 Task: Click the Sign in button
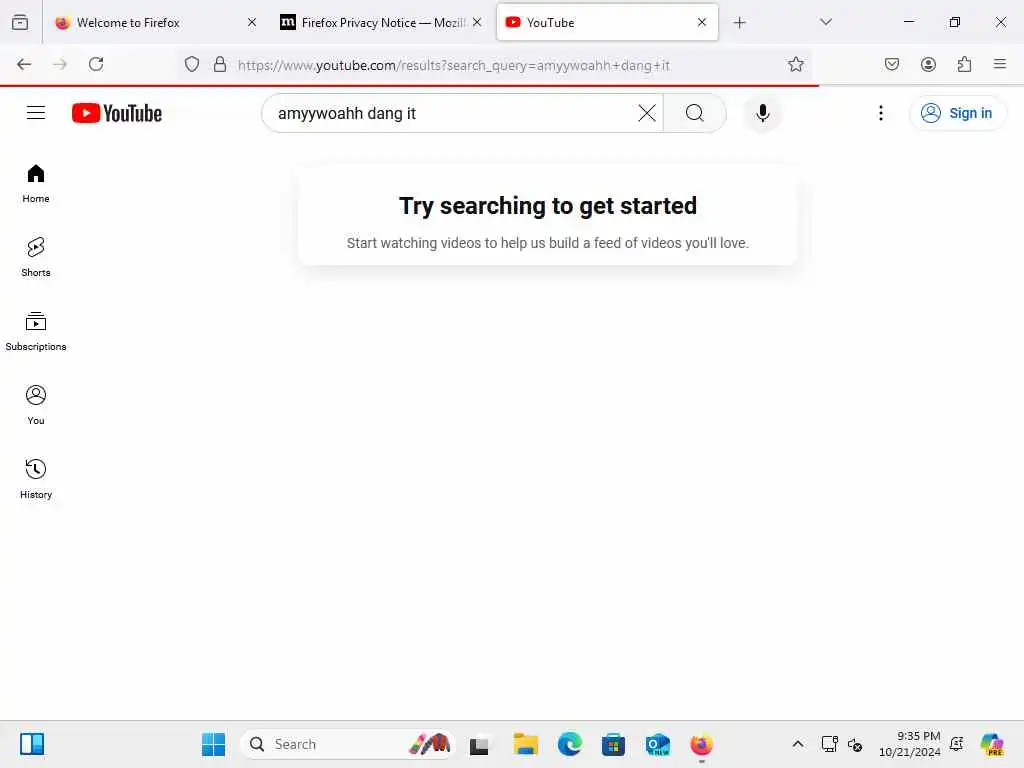(957, 113)
